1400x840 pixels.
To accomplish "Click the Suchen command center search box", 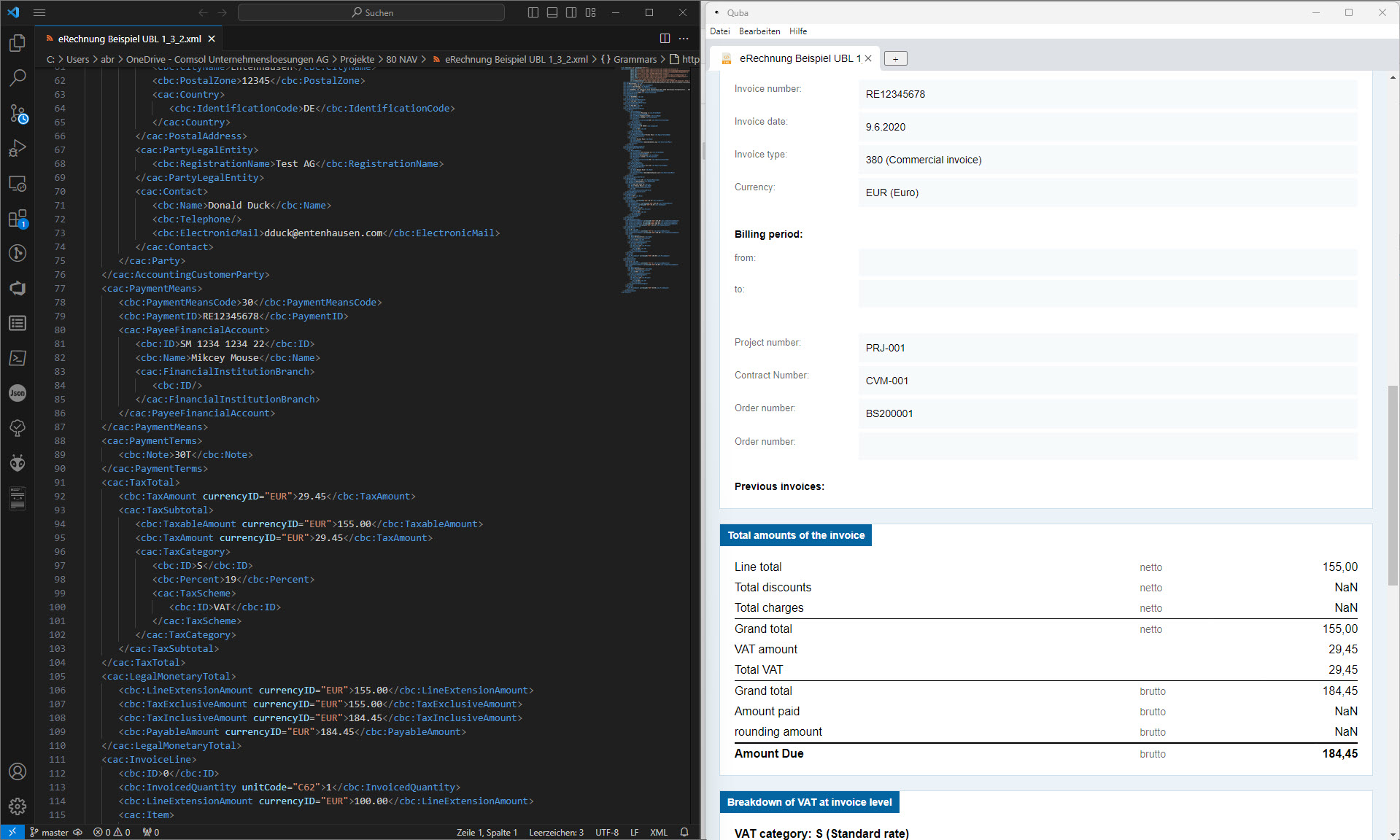I will point(371,12).
